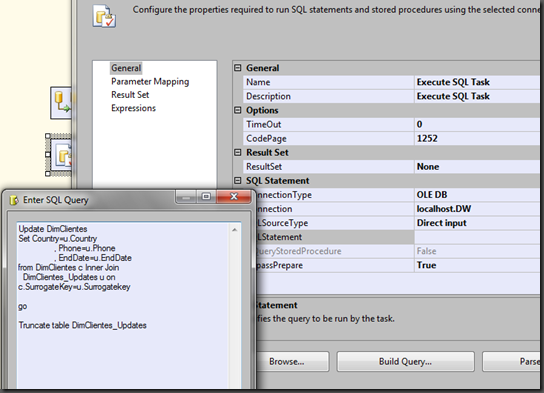Click the IsQueryStoredProcedure value False
Viewport: 544px width, 393px height.
[x=477, y=251]
